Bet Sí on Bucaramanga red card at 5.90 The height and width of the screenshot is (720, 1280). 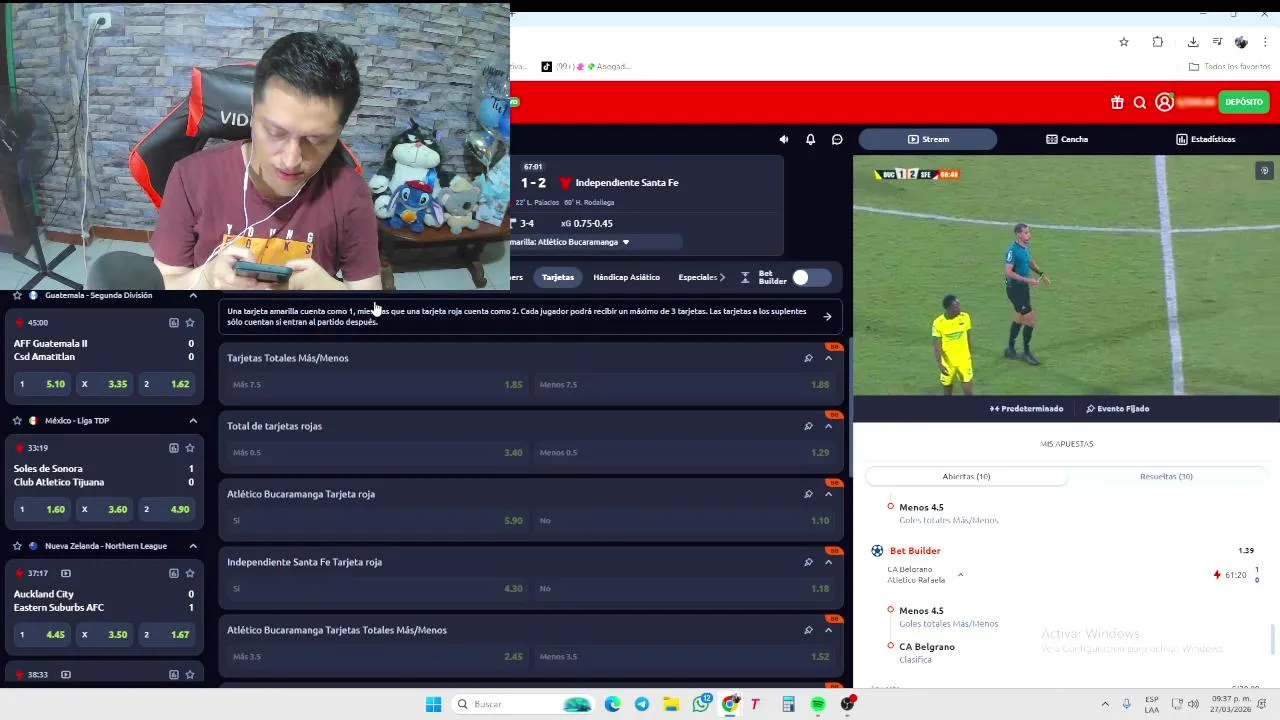(378, 520)
